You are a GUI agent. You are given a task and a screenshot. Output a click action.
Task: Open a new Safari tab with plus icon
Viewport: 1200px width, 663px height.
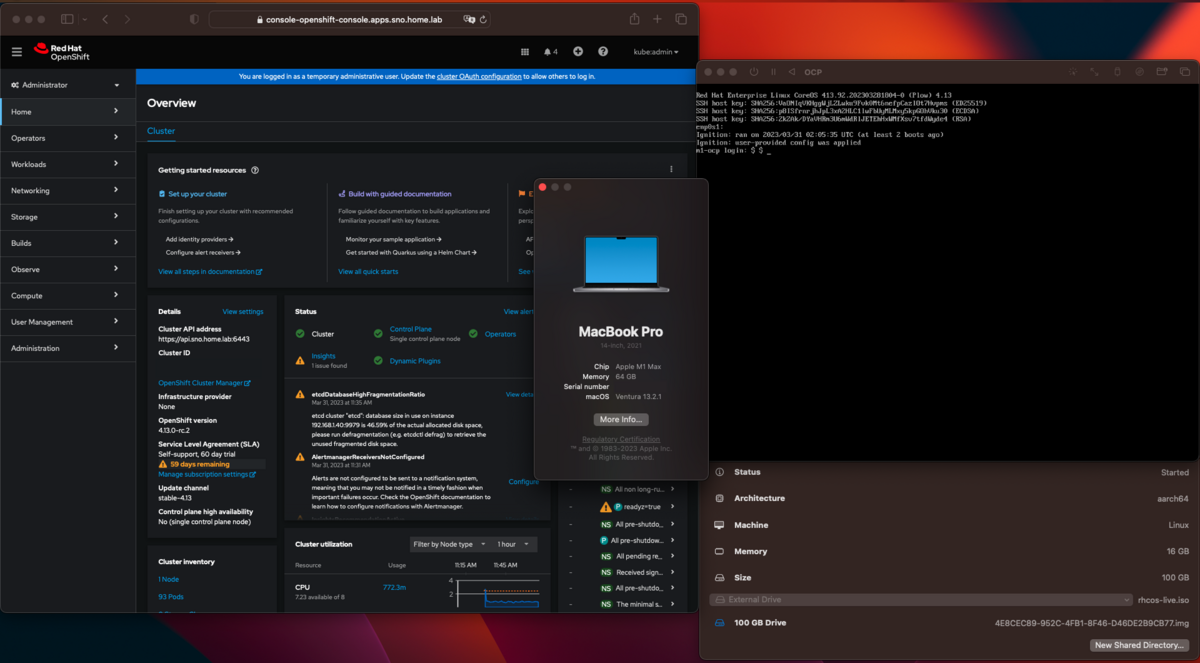(x=657, y=19)
